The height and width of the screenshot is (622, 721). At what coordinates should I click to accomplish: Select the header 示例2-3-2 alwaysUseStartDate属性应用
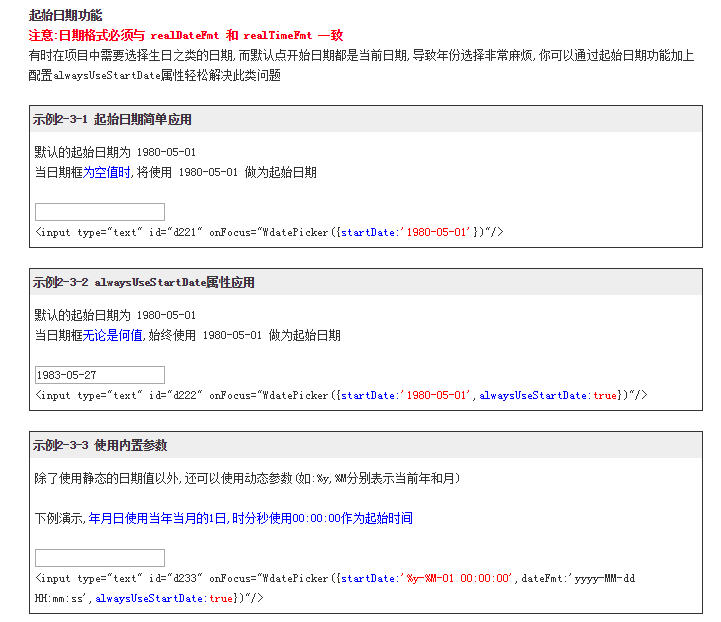pyautogui.click(x=143, y=282)
